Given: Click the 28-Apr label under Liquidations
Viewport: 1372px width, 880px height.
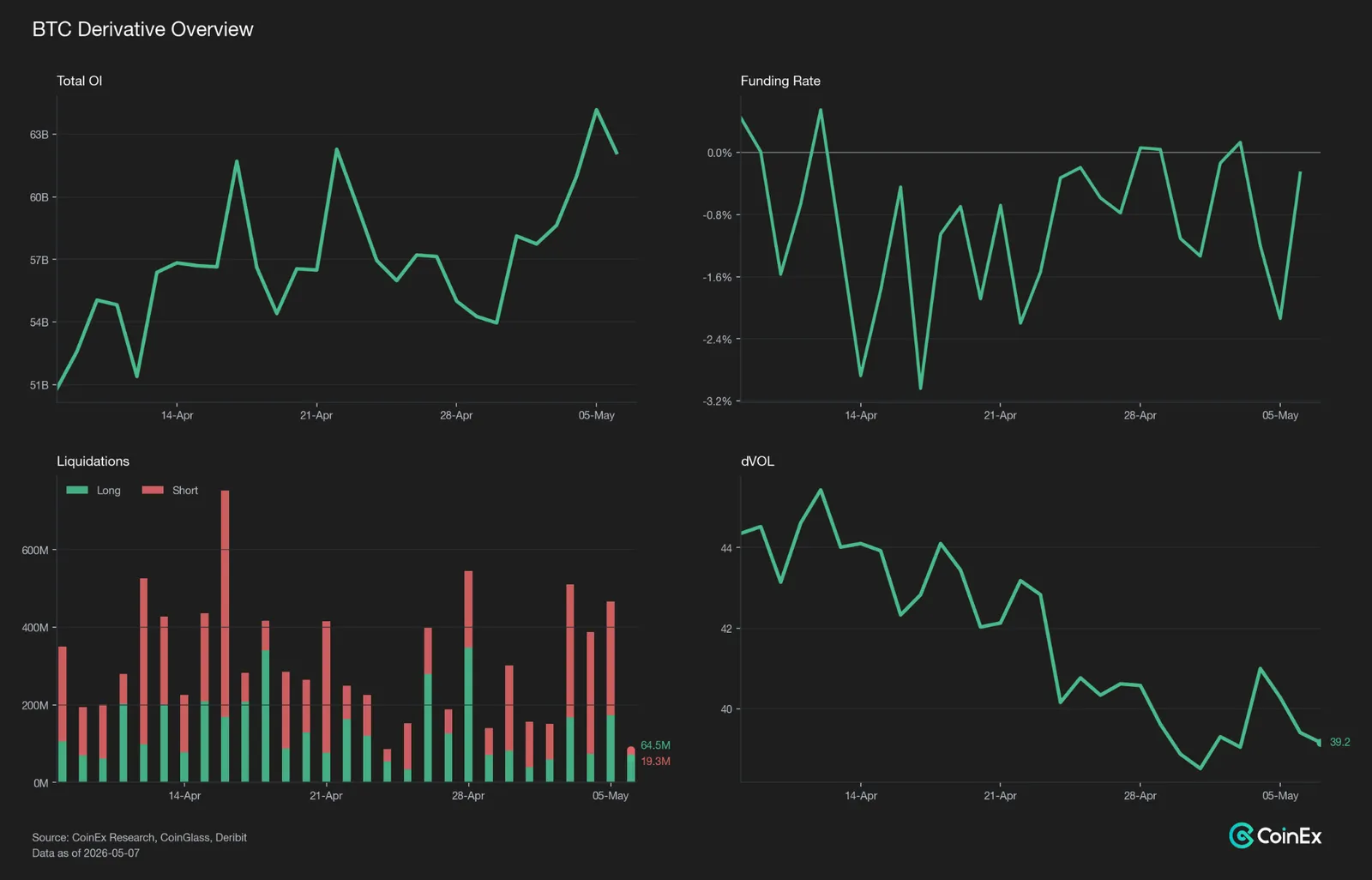Looking at the screenshot, I should point(468,796).
